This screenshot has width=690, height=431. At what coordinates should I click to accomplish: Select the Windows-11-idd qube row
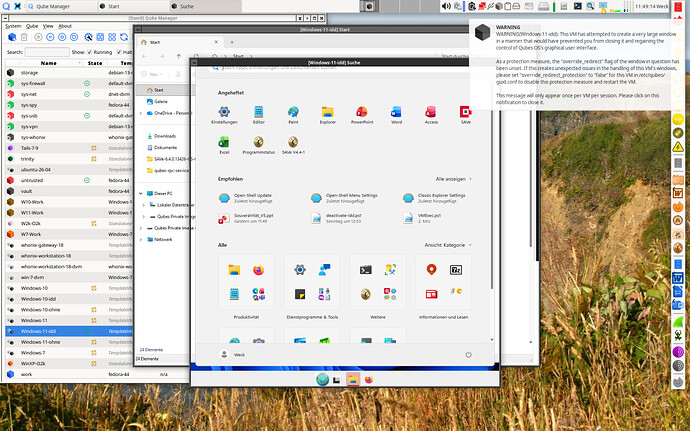pos(69,331)
